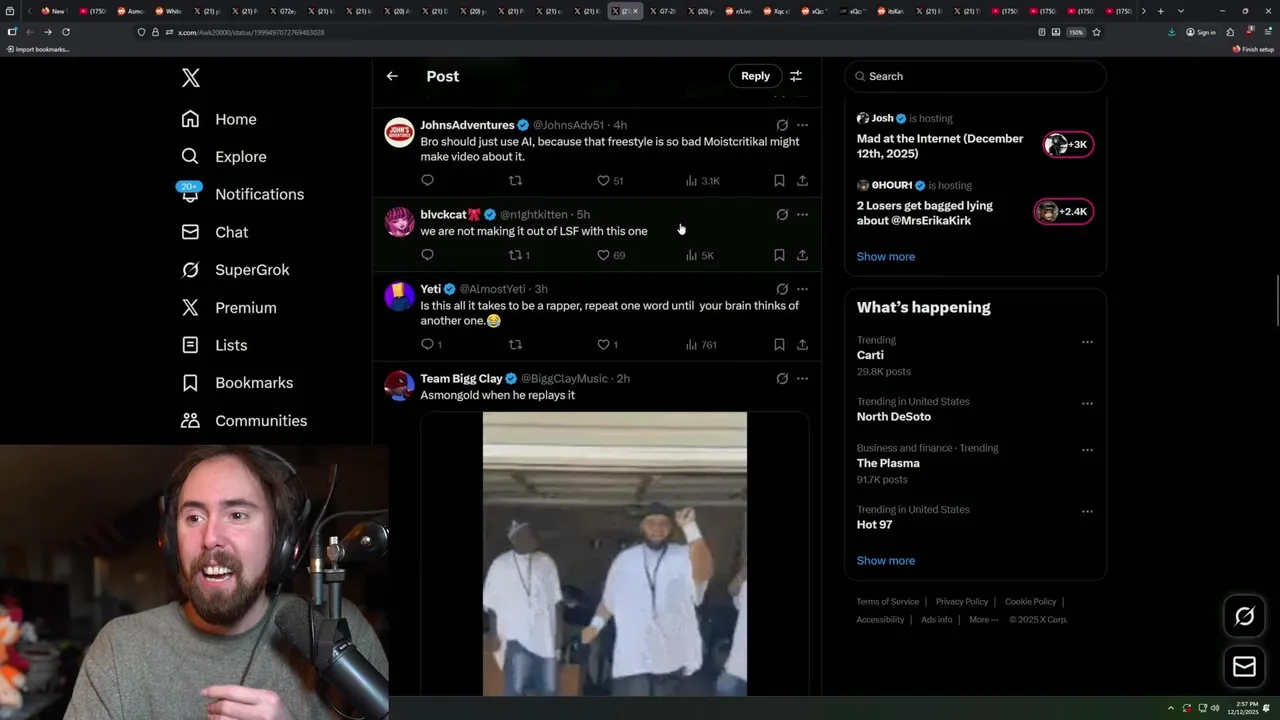
Task: Repost blvckcat comment
Action: (x=518, y=255)
